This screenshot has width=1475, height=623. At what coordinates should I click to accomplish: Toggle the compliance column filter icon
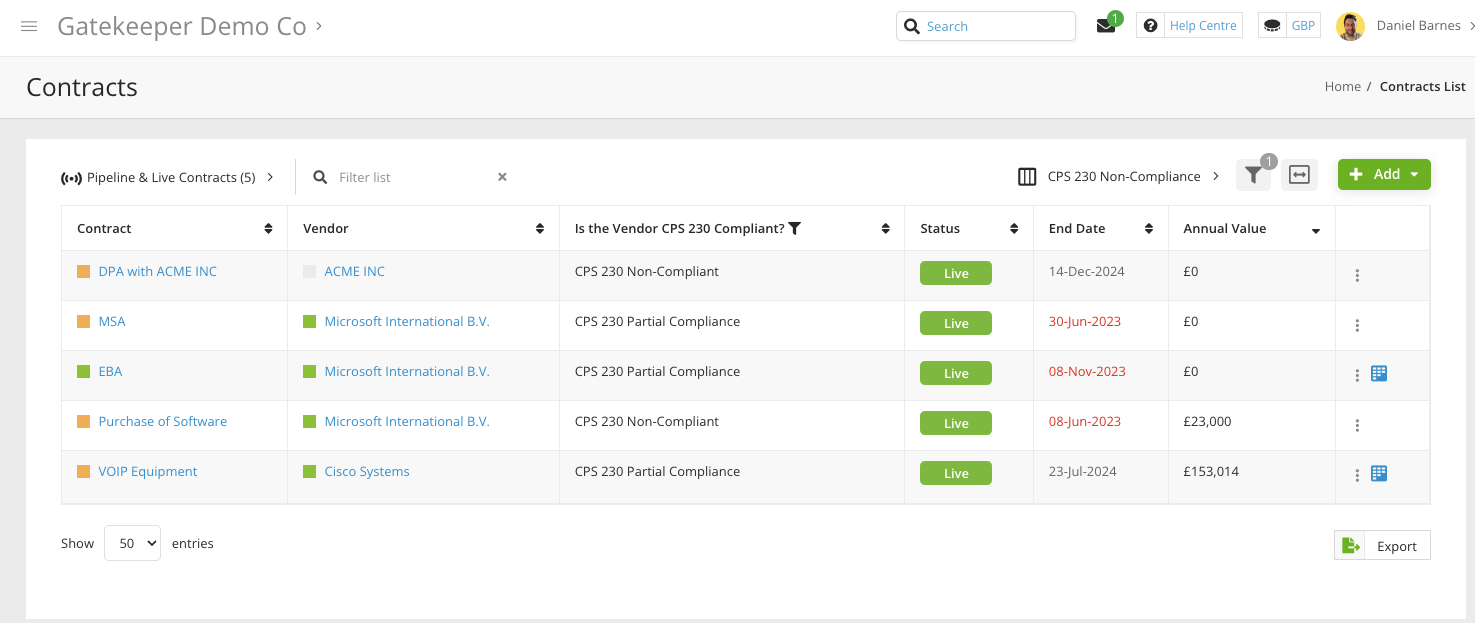point(795,228)
